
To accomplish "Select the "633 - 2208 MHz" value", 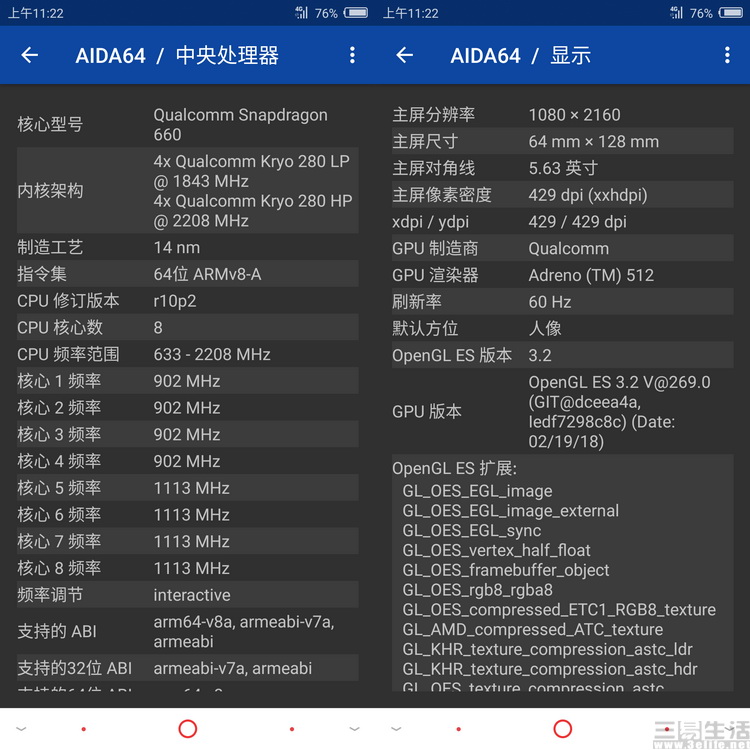I will point(212,354).
